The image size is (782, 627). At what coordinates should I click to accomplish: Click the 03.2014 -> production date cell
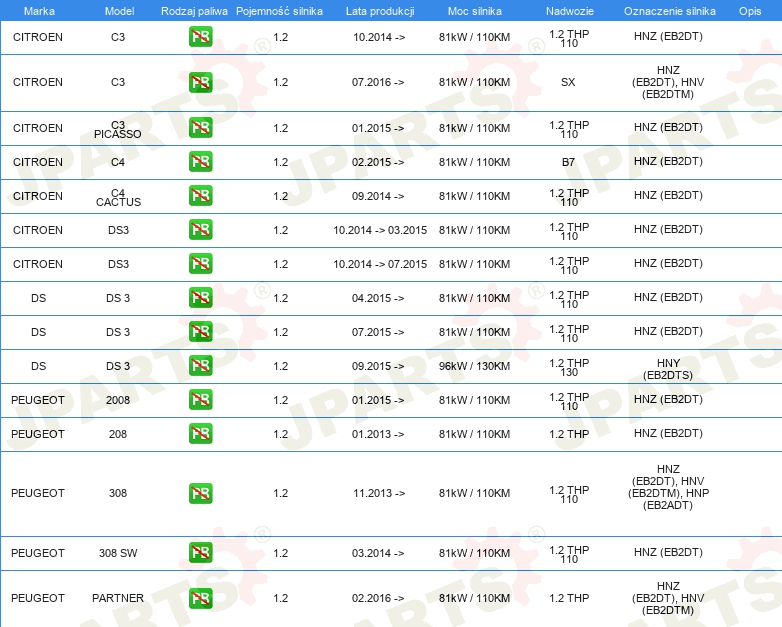tap(378, 553)
